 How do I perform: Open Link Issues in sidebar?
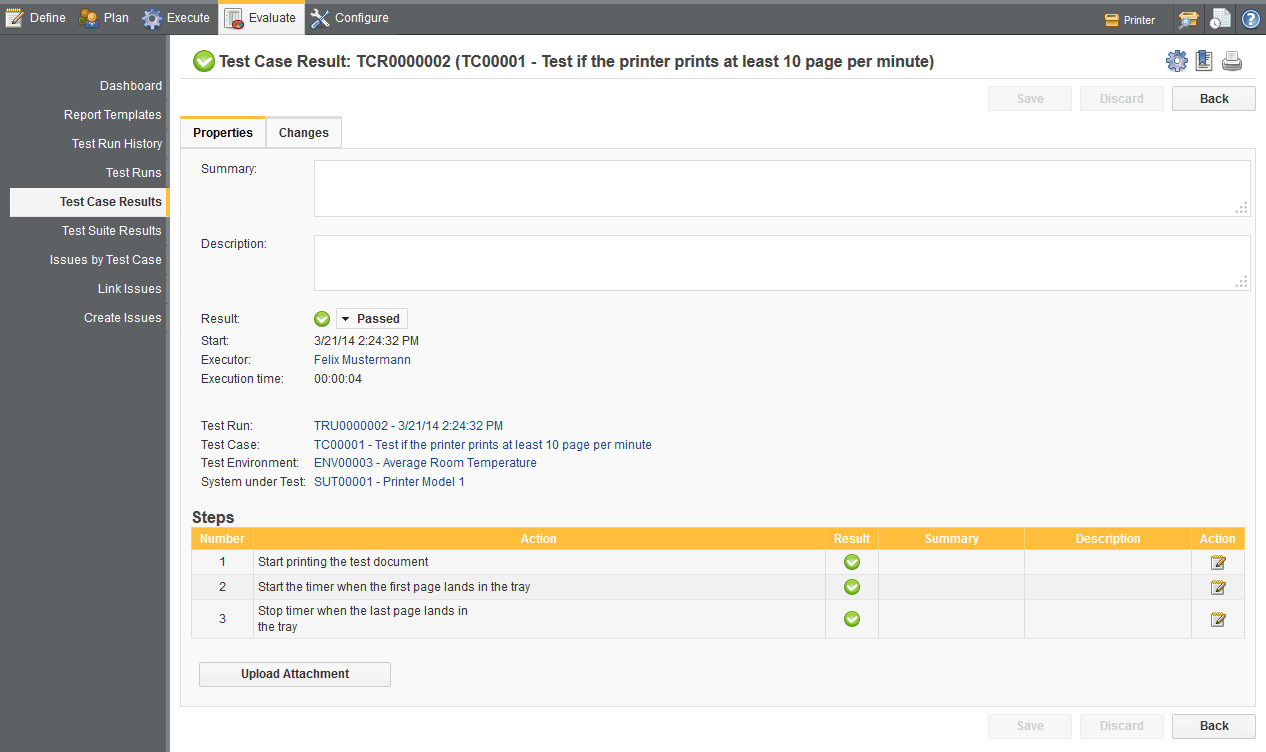[130, 289]
